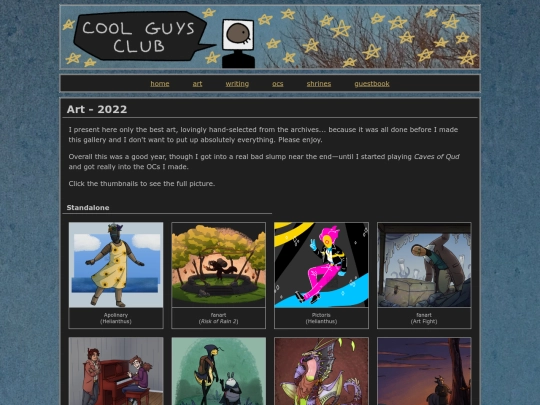Visit the ocs page link
Screen dimensions: 540x405
click(x=278, y=84)
